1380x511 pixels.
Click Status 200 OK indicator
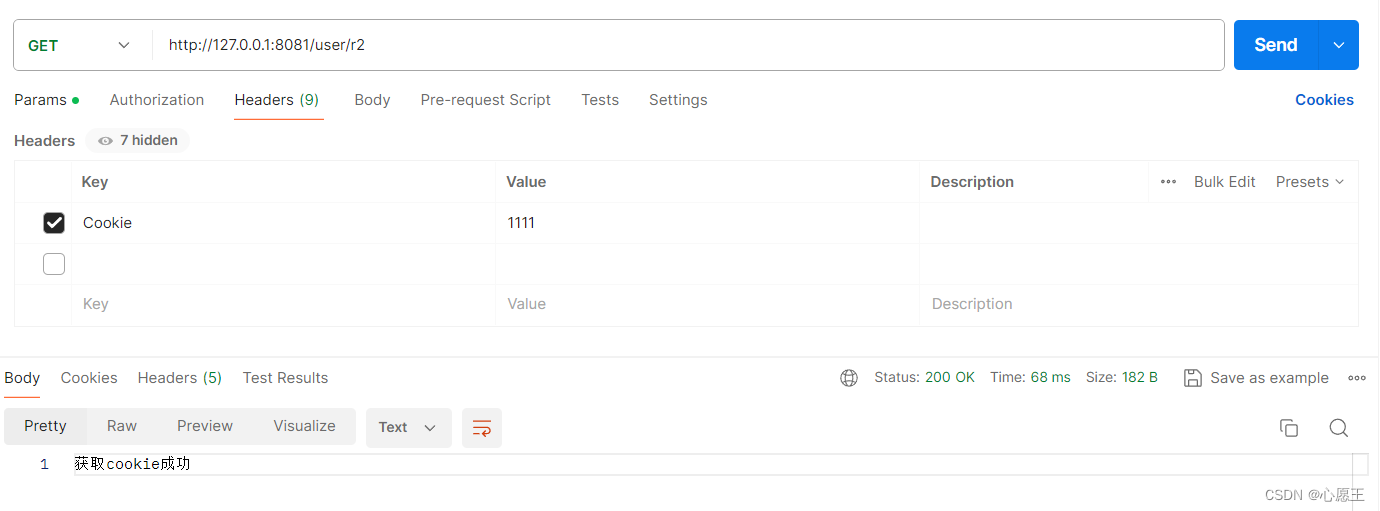click(x=924, y=378)
